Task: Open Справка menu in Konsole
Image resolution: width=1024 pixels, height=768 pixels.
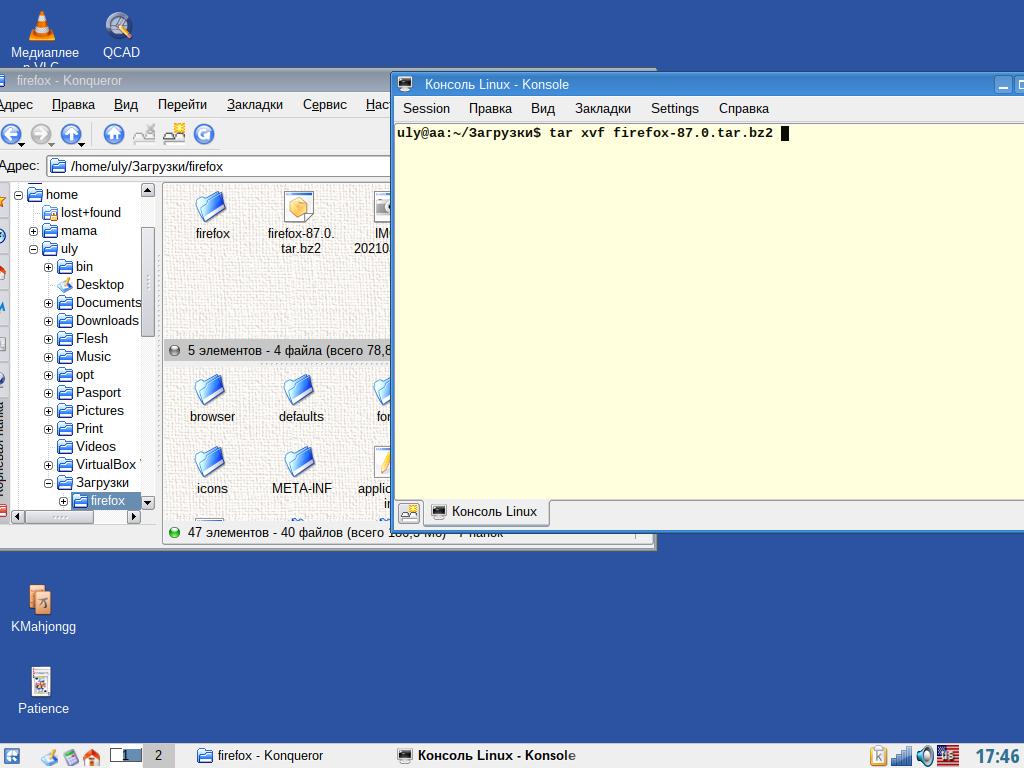Action: (744, 108)
